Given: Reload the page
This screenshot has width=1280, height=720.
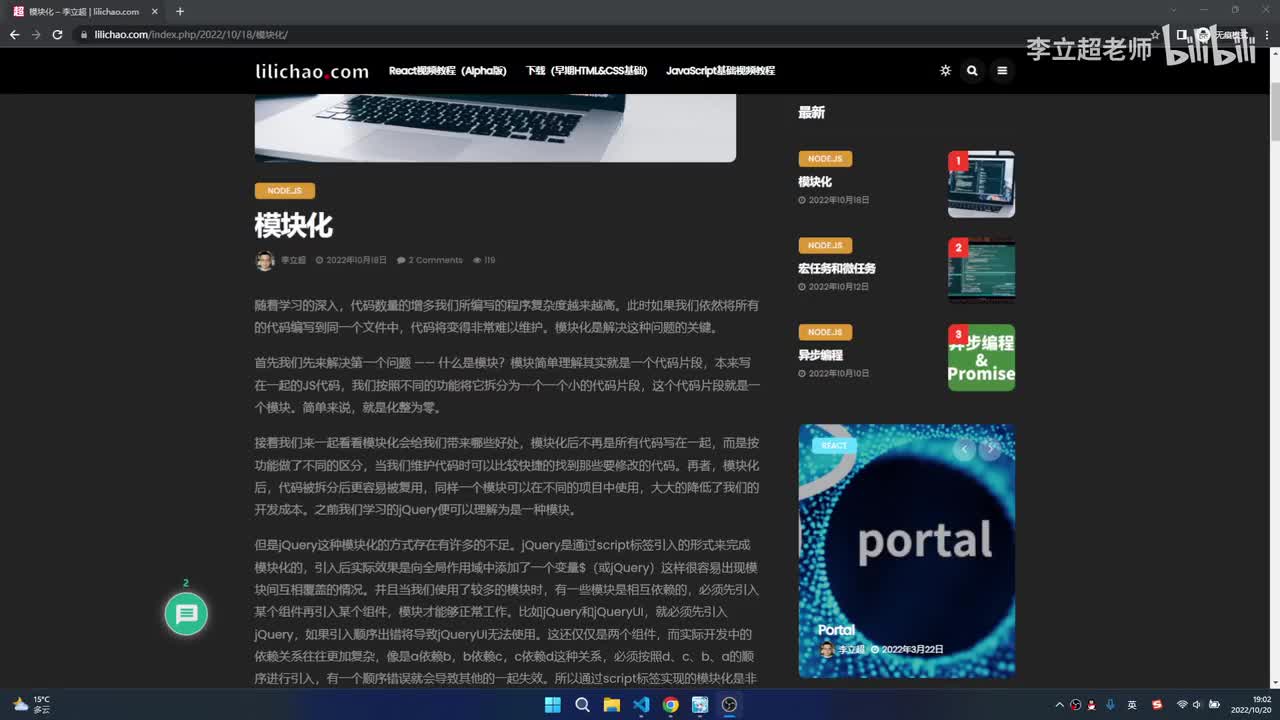Looking at the screenshot, I should tap(57, 34).
